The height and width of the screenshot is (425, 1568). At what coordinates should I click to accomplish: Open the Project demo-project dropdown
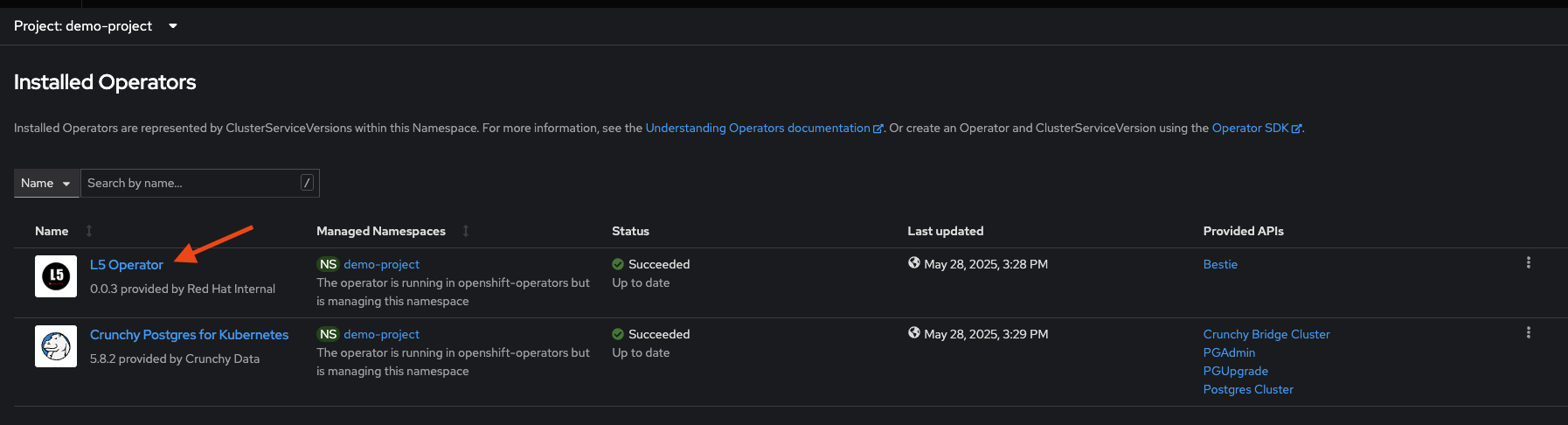96,26
